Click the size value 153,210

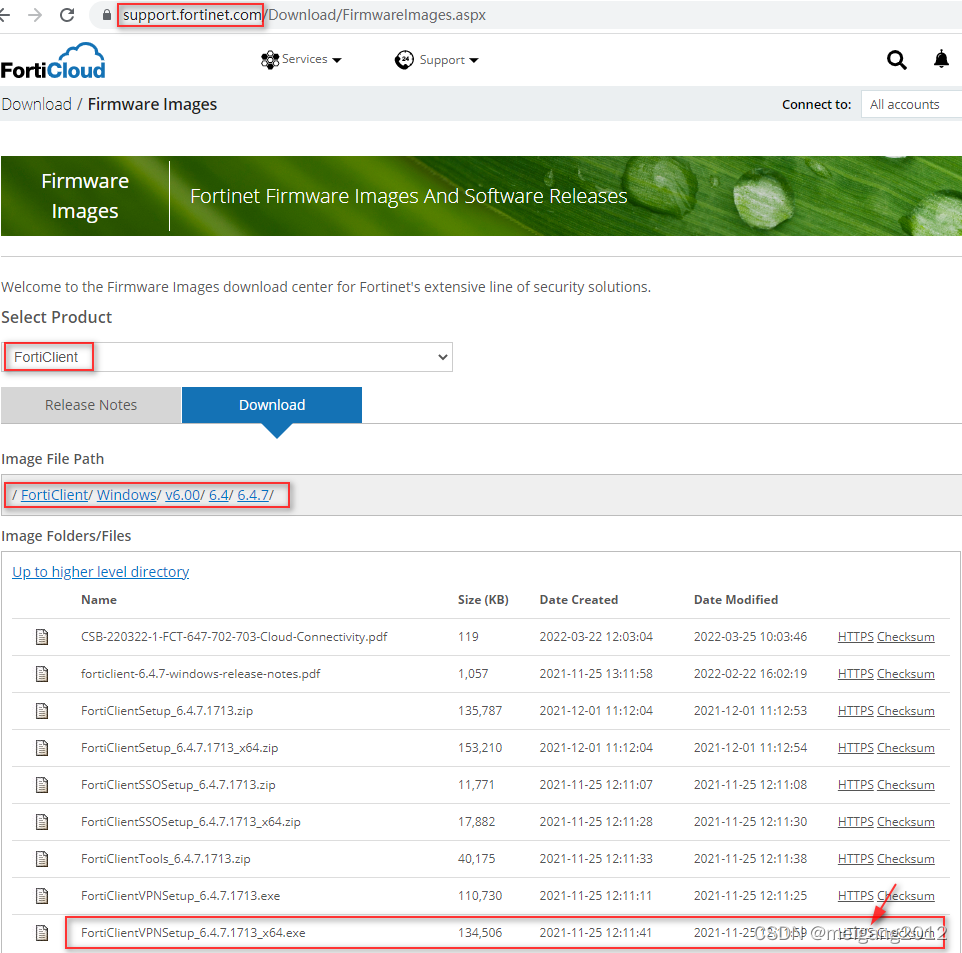pyautogui.click(x=480, y=747)
